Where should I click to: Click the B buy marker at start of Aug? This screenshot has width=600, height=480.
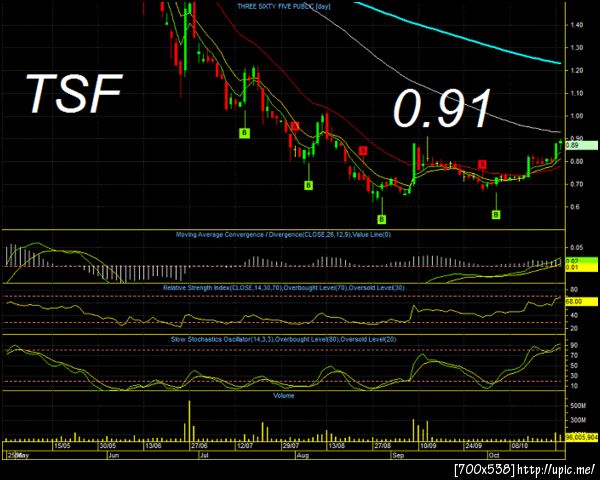[x=308, y=186]
